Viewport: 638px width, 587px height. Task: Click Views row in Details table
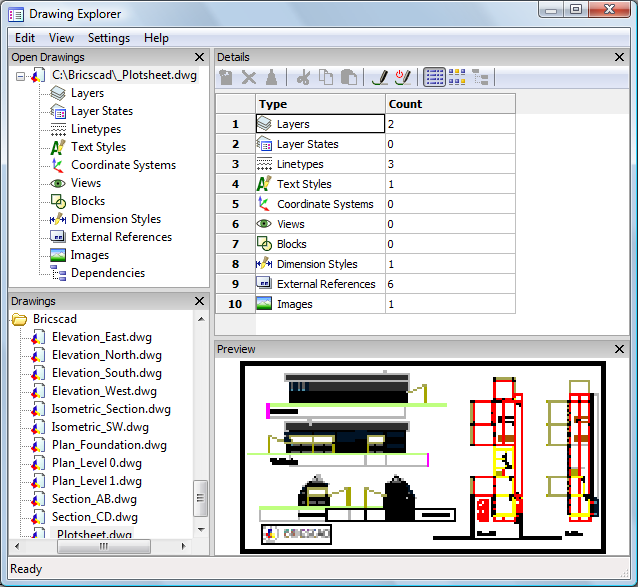coord(365,224)
